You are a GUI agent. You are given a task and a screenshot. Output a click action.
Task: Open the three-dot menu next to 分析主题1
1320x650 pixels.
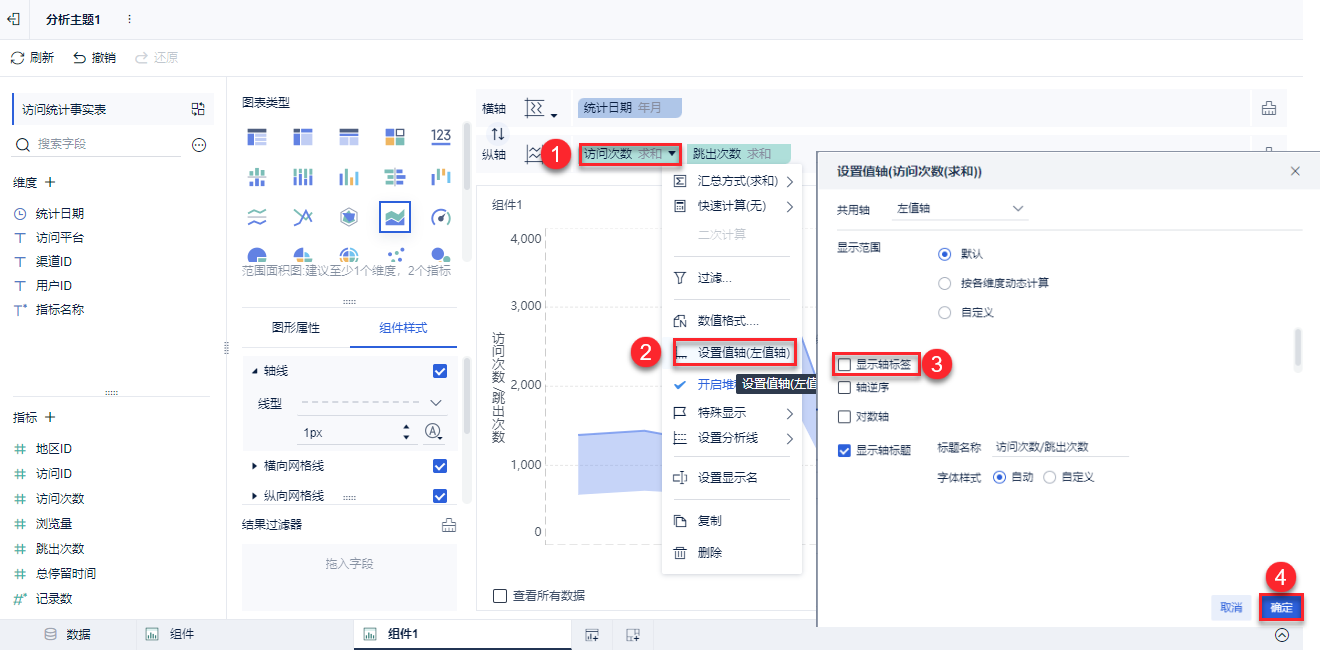pos(129,19)
